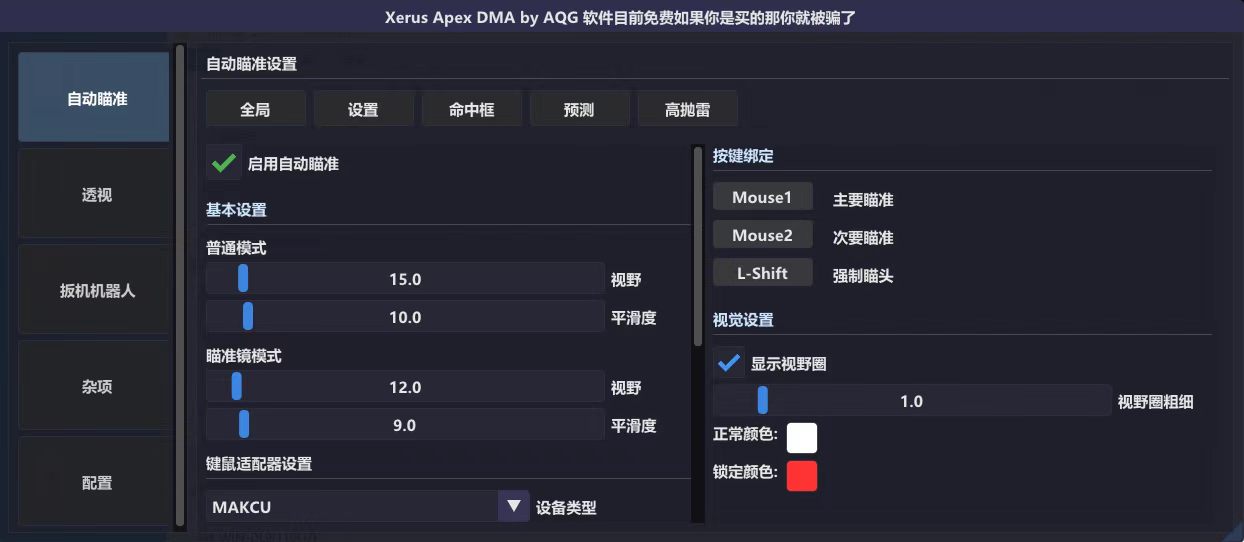Open the 透视 section in the sidebar

coord(96,195)
